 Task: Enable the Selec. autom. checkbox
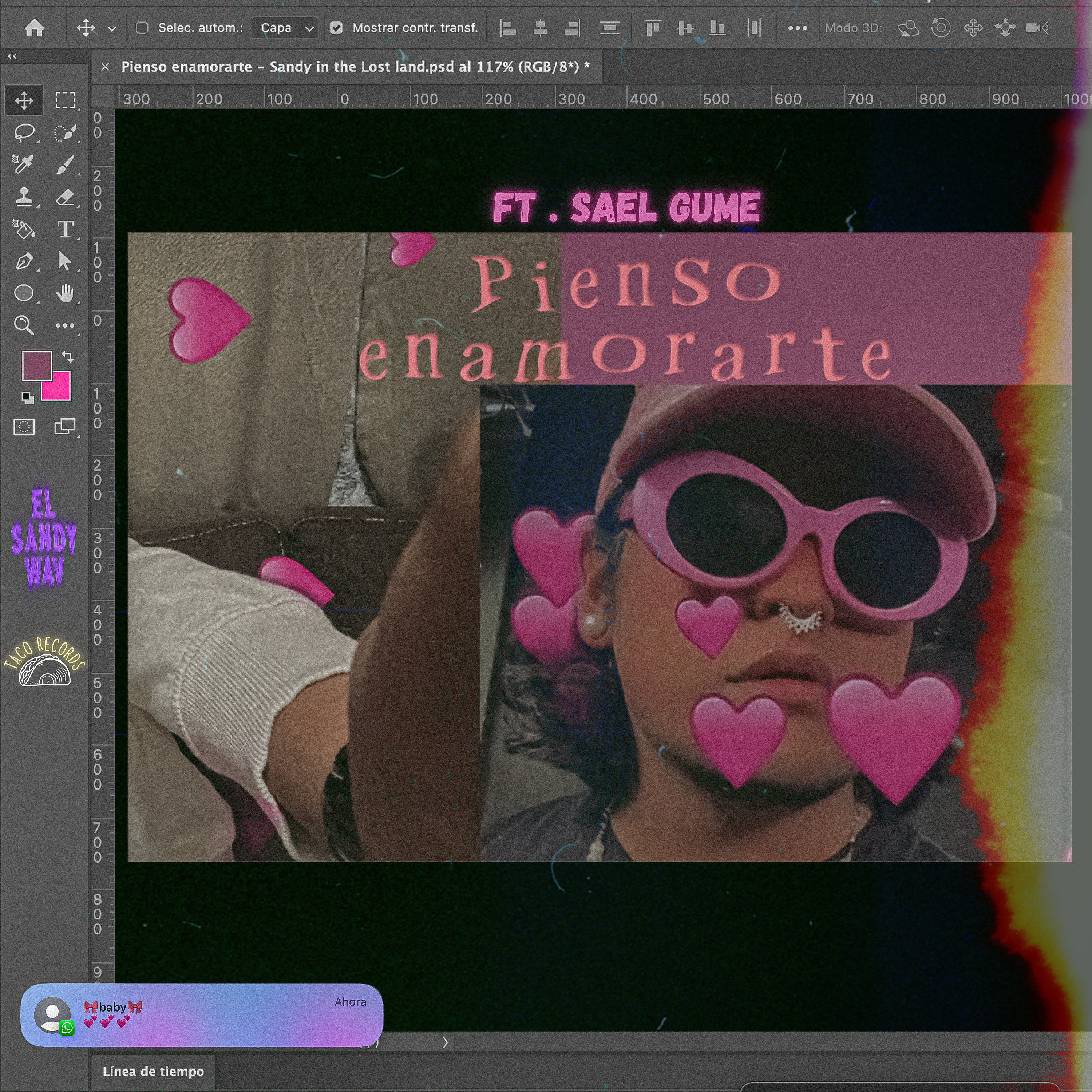(x=142, y=28)
